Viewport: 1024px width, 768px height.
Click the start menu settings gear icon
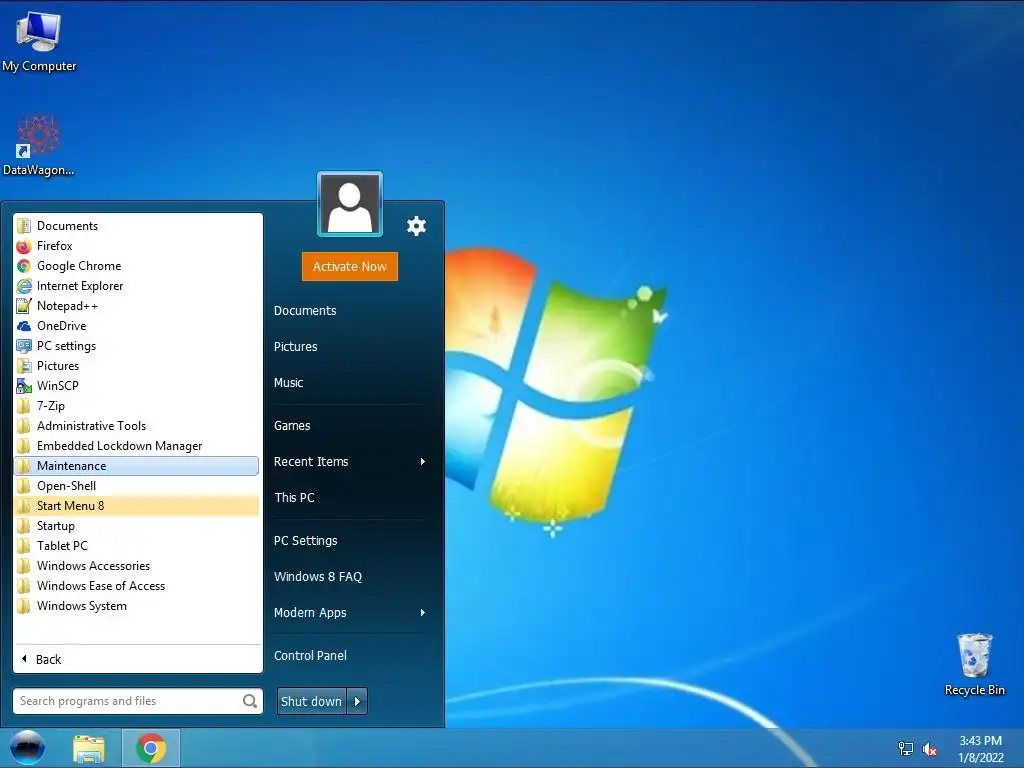click(x=416, y=226)
